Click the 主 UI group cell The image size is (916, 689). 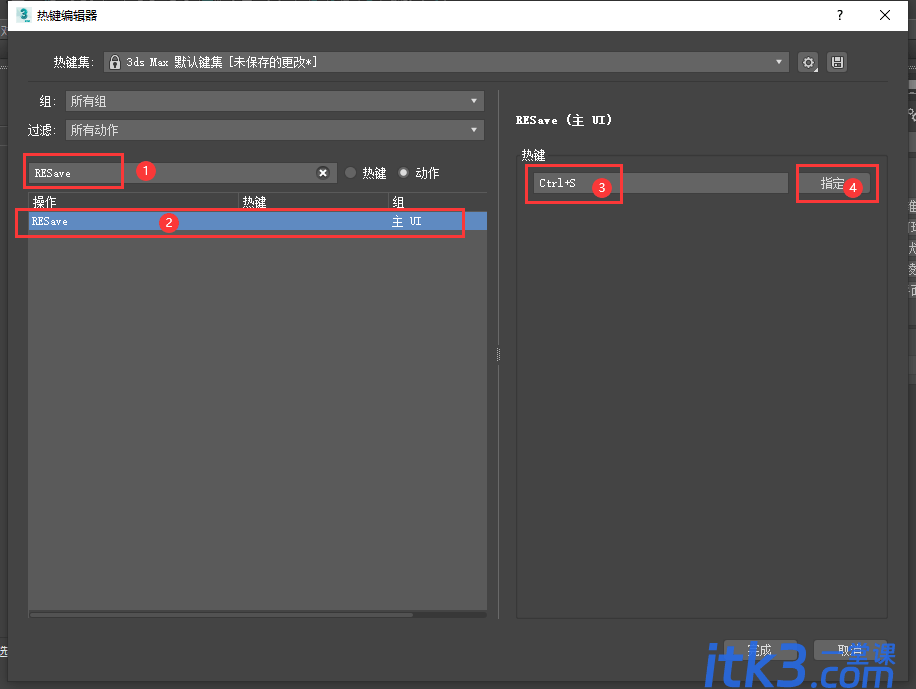[407, 221]
